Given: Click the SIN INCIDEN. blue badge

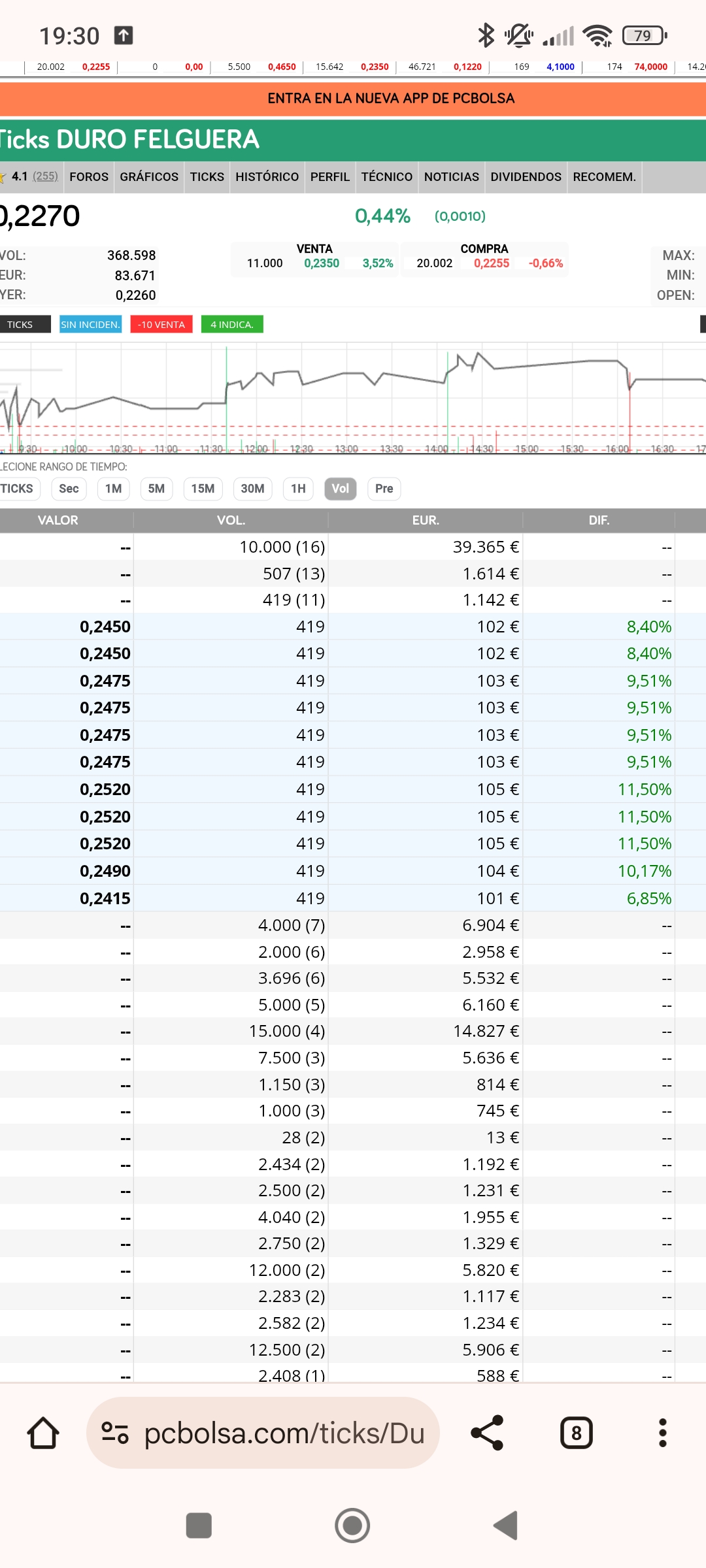Looking at the screenshot, I should pyautogui.click(x=90, y=325).
